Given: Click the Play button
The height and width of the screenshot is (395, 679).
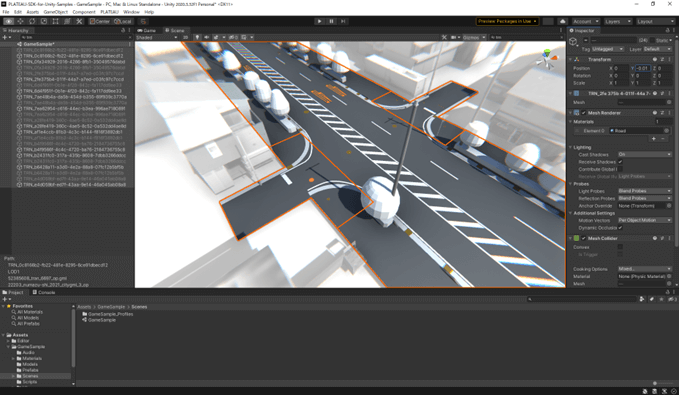Looking at the screenshot, I should pos(320,21).
